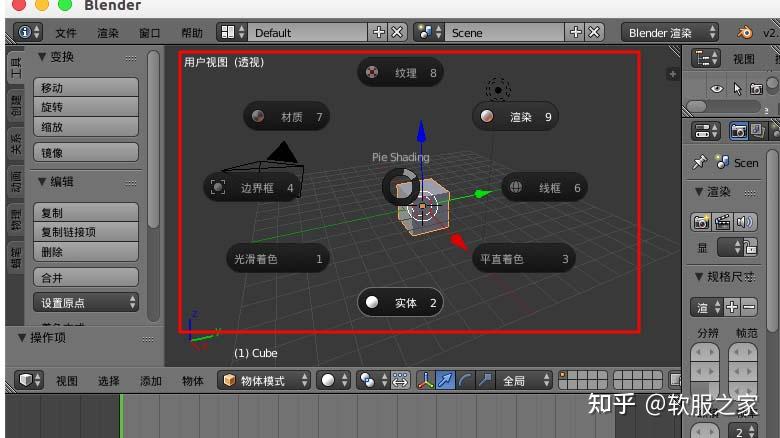This screenshot has width=780, height=438.
Task: Open the outliner editor type selector
Action: pyautogui.click(x=706, y=59)
